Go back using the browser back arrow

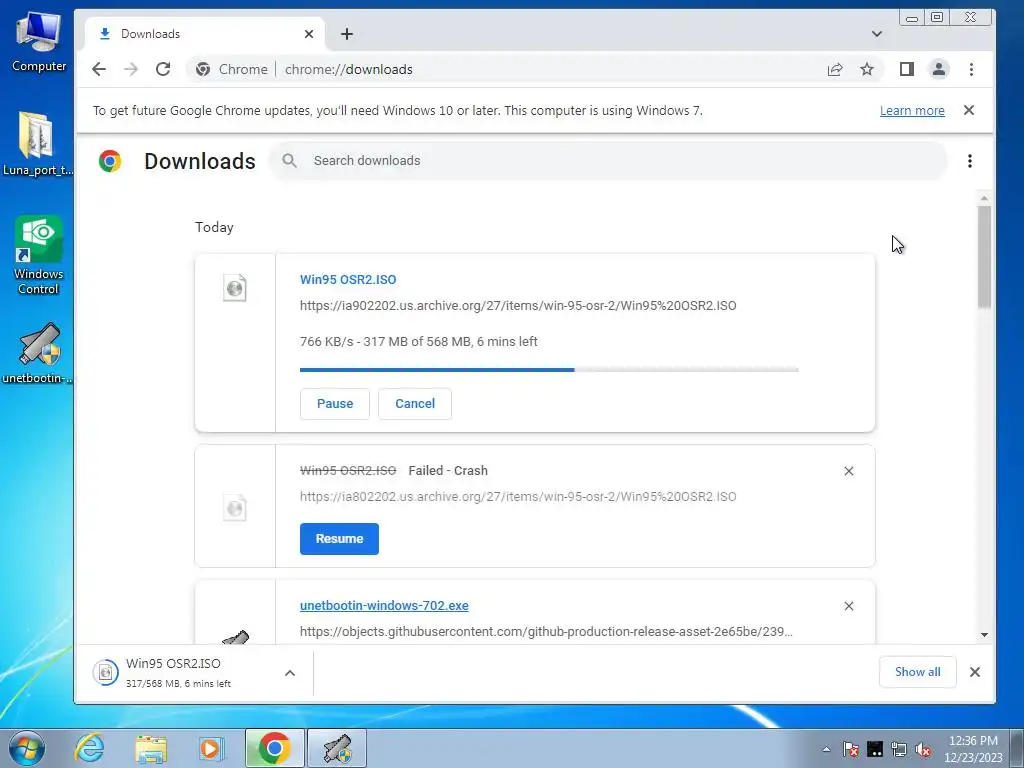(99, 69)
